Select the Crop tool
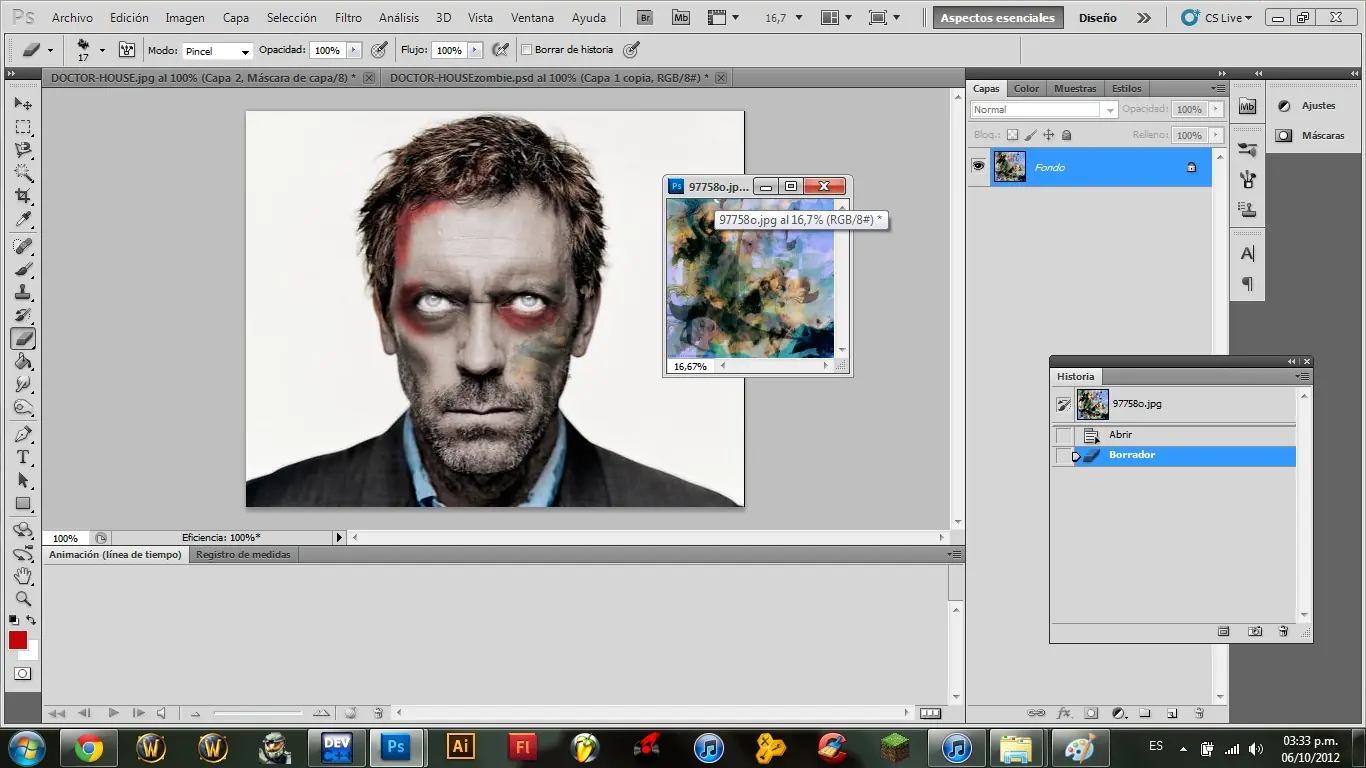Viewport: 1366px width, 768px height. coord(22,196)
